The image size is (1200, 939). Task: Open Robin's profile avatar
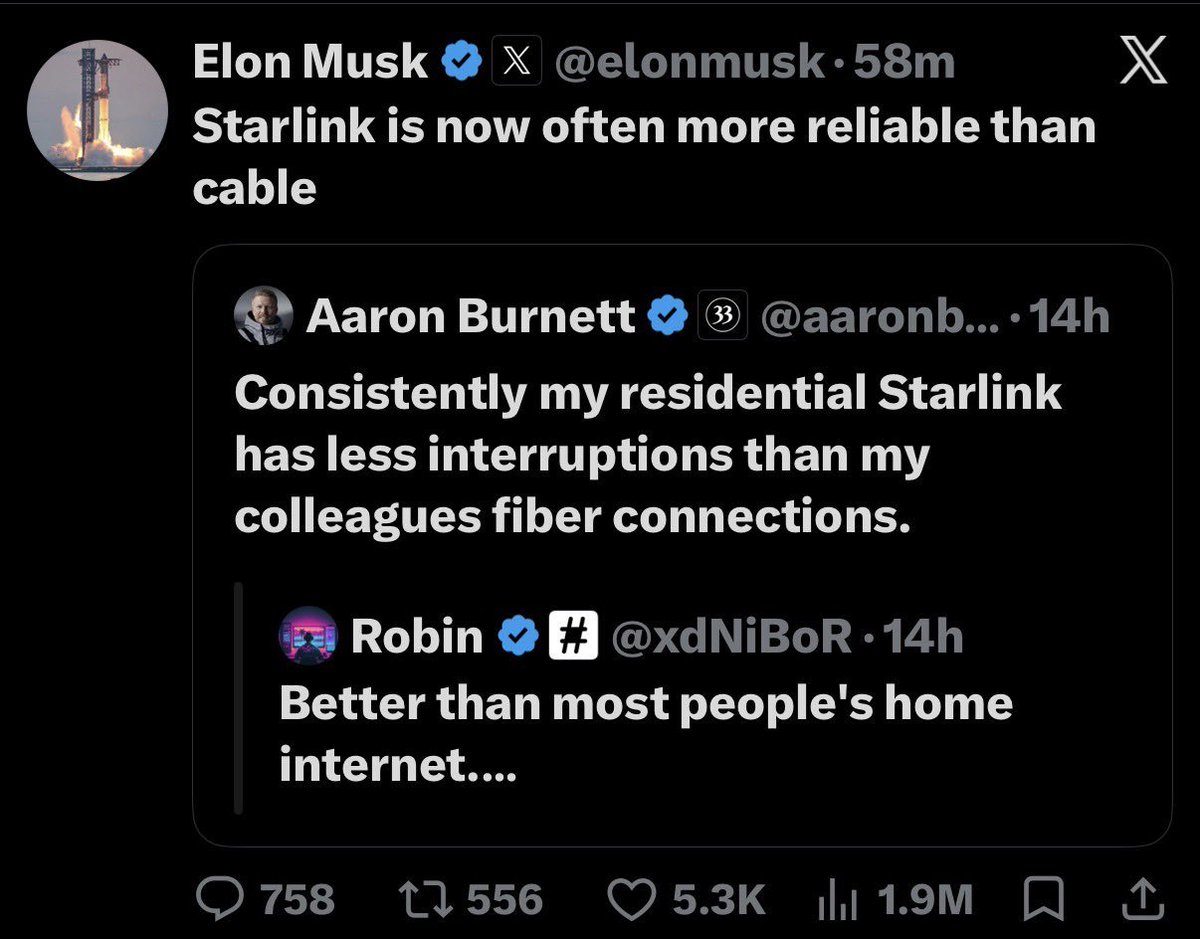tap(306, 636)
